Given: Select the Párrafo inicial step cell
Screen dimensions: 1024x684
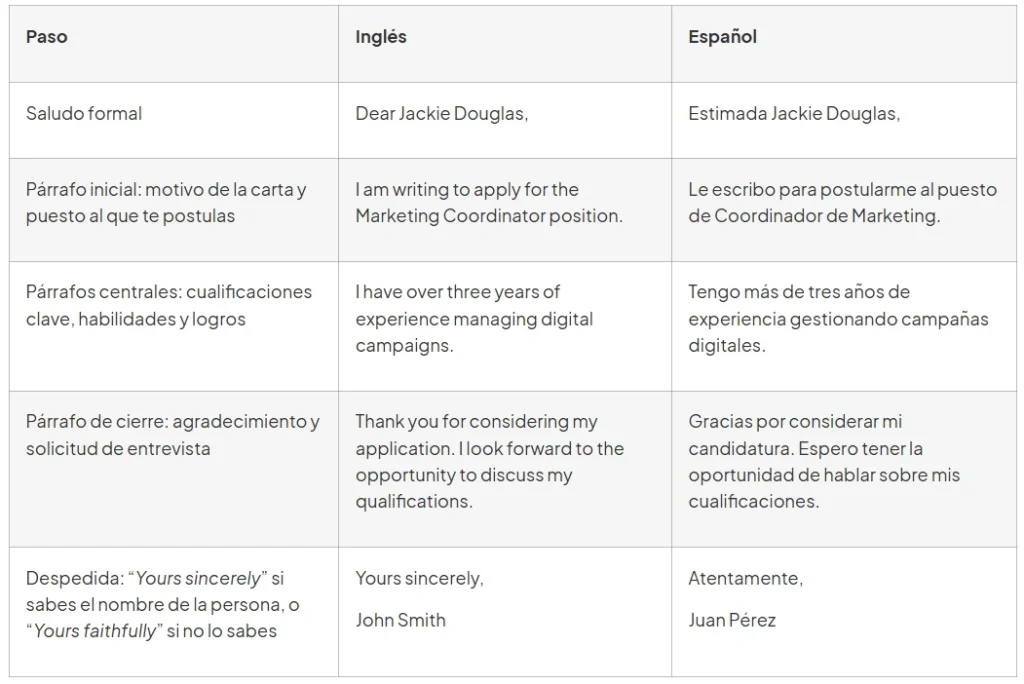Looking at the screenshot, I should click(x=174, y=210).
